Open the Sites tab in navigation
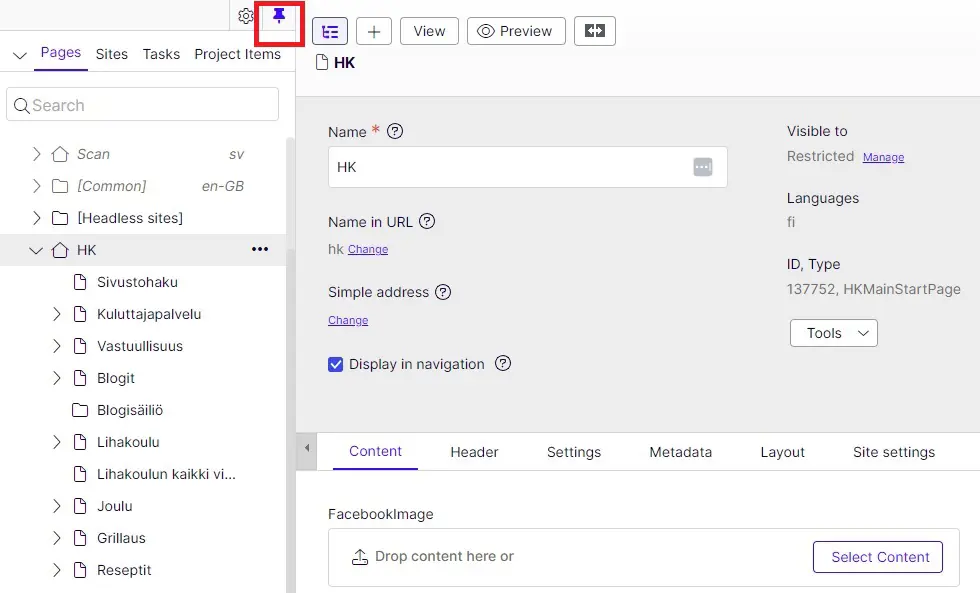Viewport: 980px width, 593px height. 112,54
